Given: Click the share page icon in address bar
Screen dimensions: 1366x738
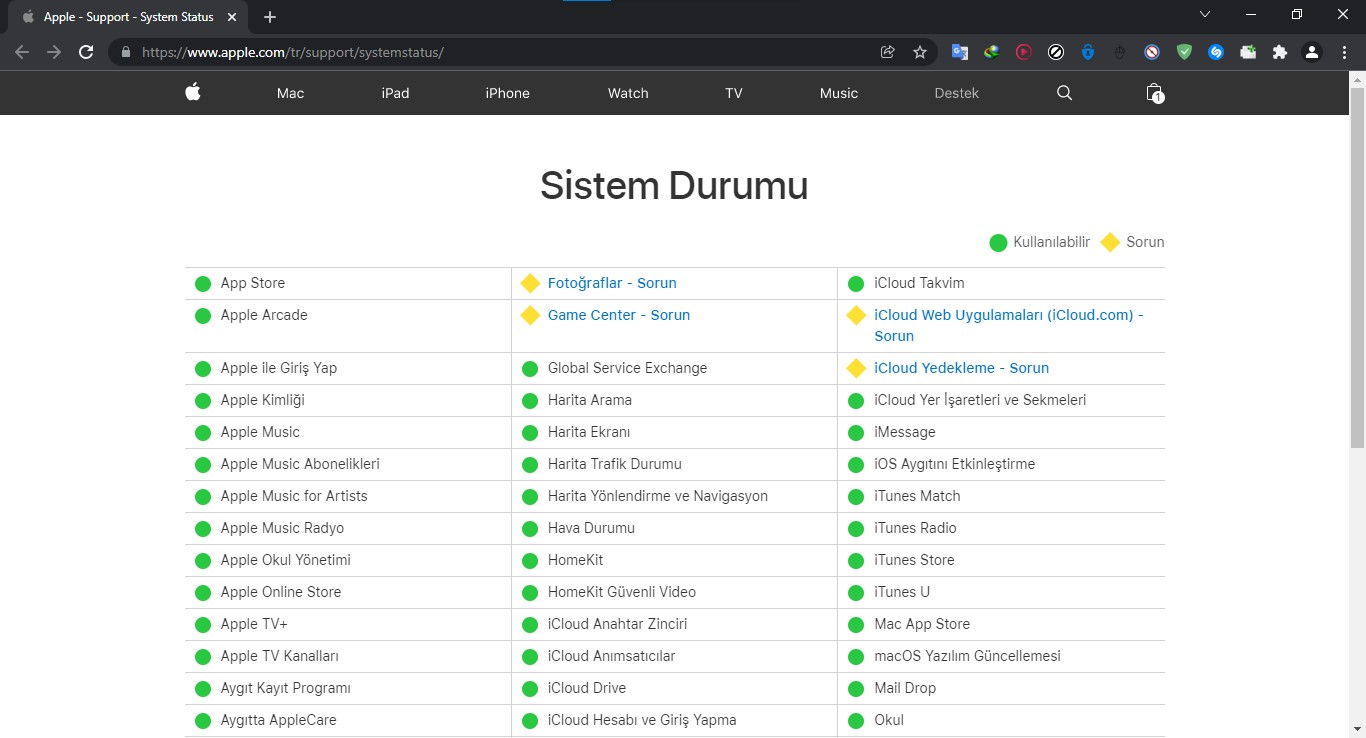Looking at the screenshot, I should (x=887, y=52).
